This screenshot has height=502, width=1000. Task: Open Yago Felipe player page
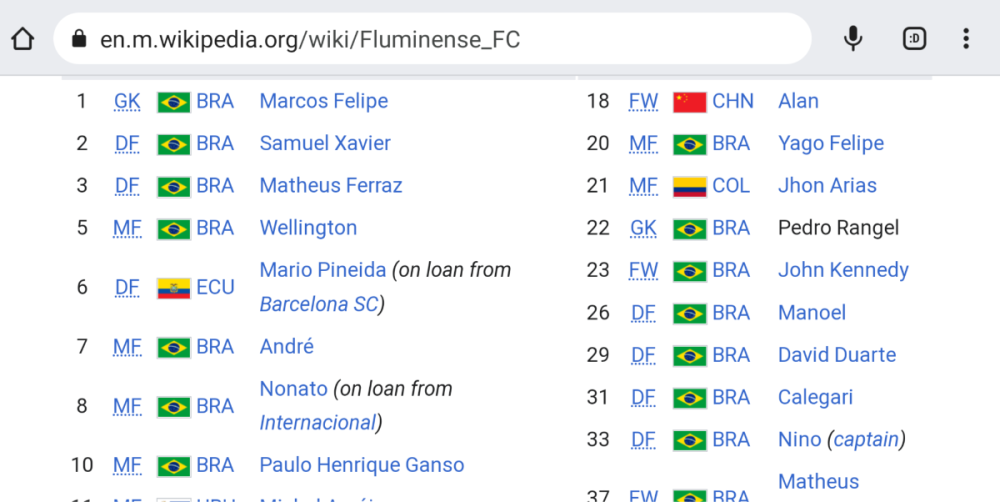point(830,143)
